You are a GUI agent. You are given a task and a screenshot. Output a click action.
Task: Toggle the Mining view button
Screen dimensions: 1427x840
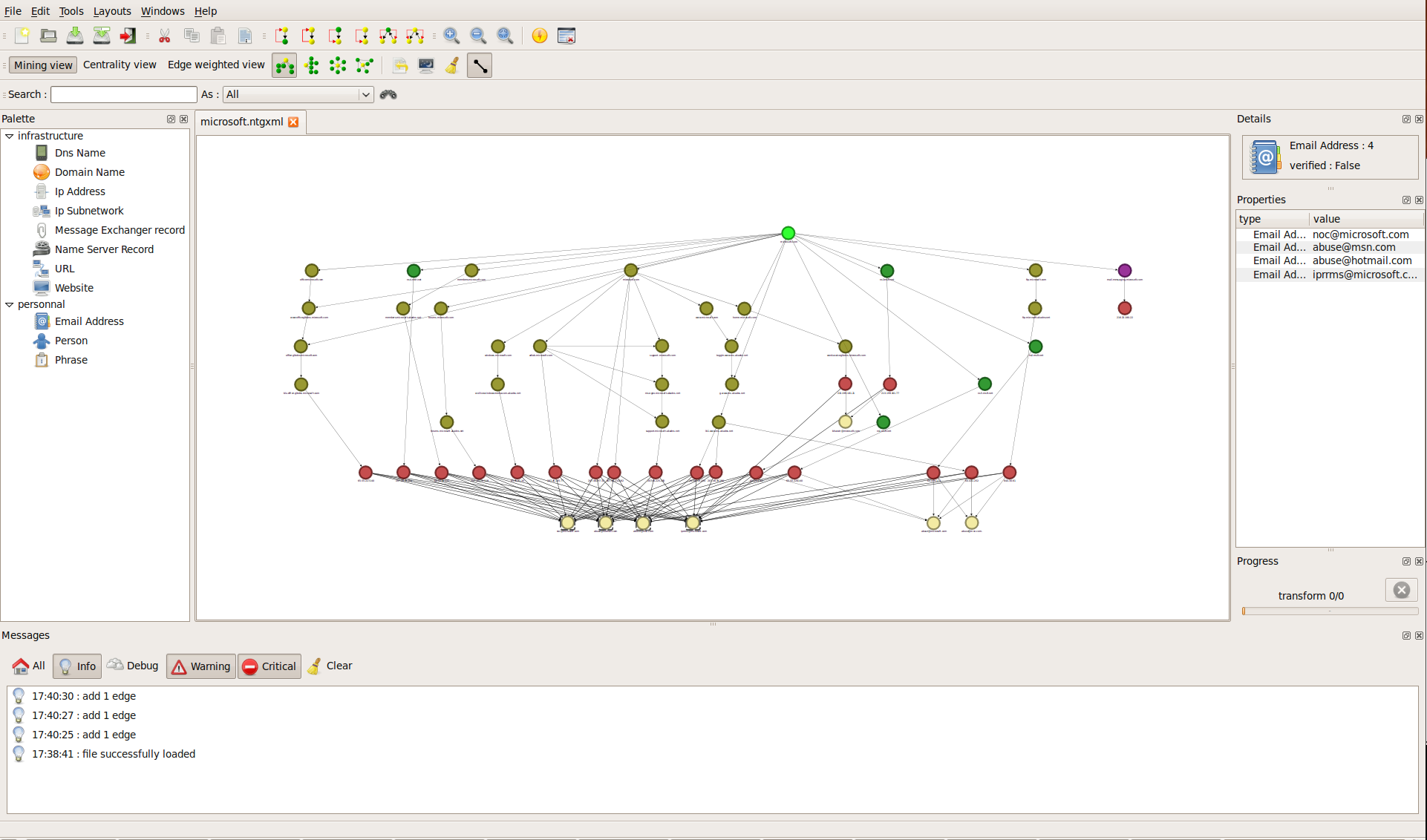point(43,65)
